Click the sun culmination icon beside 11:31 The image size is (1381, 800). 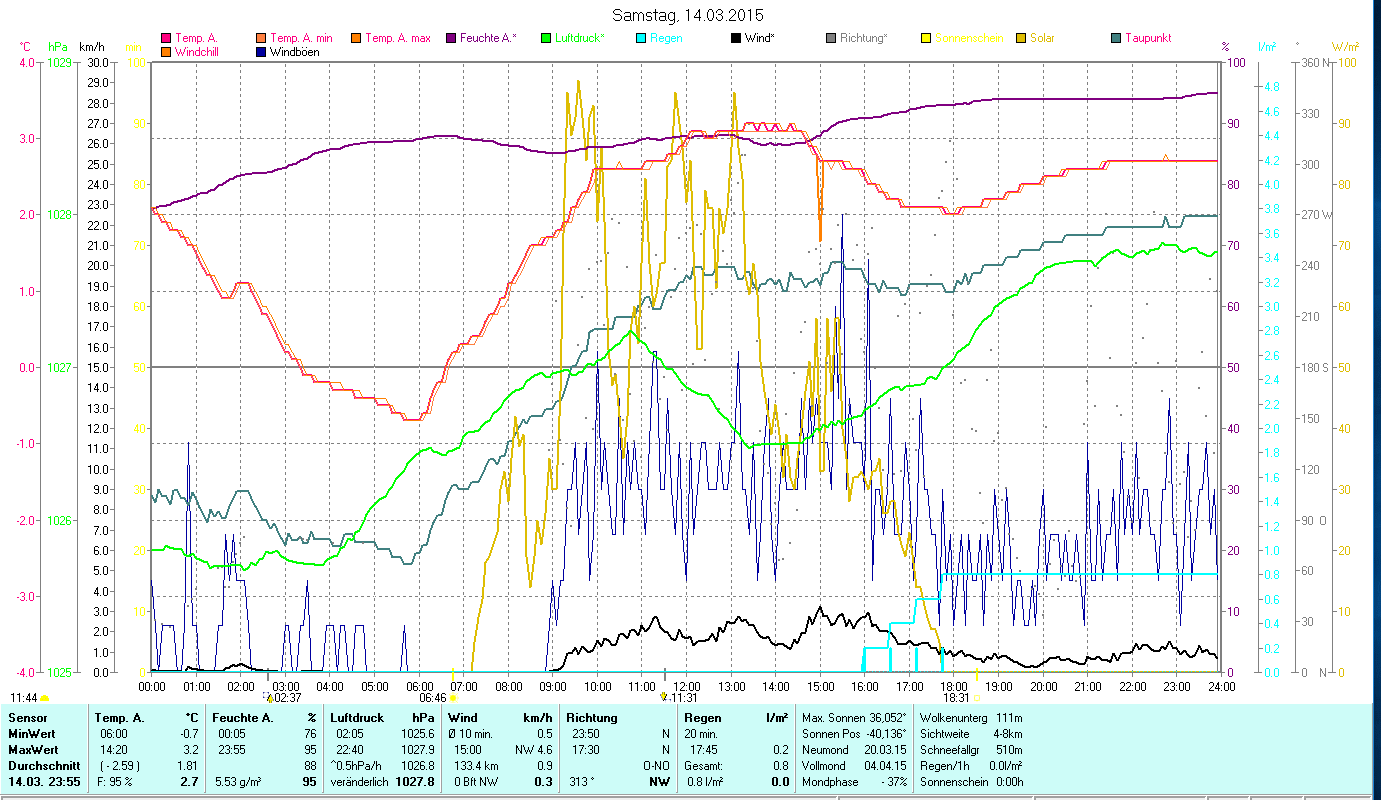(664, 697)
